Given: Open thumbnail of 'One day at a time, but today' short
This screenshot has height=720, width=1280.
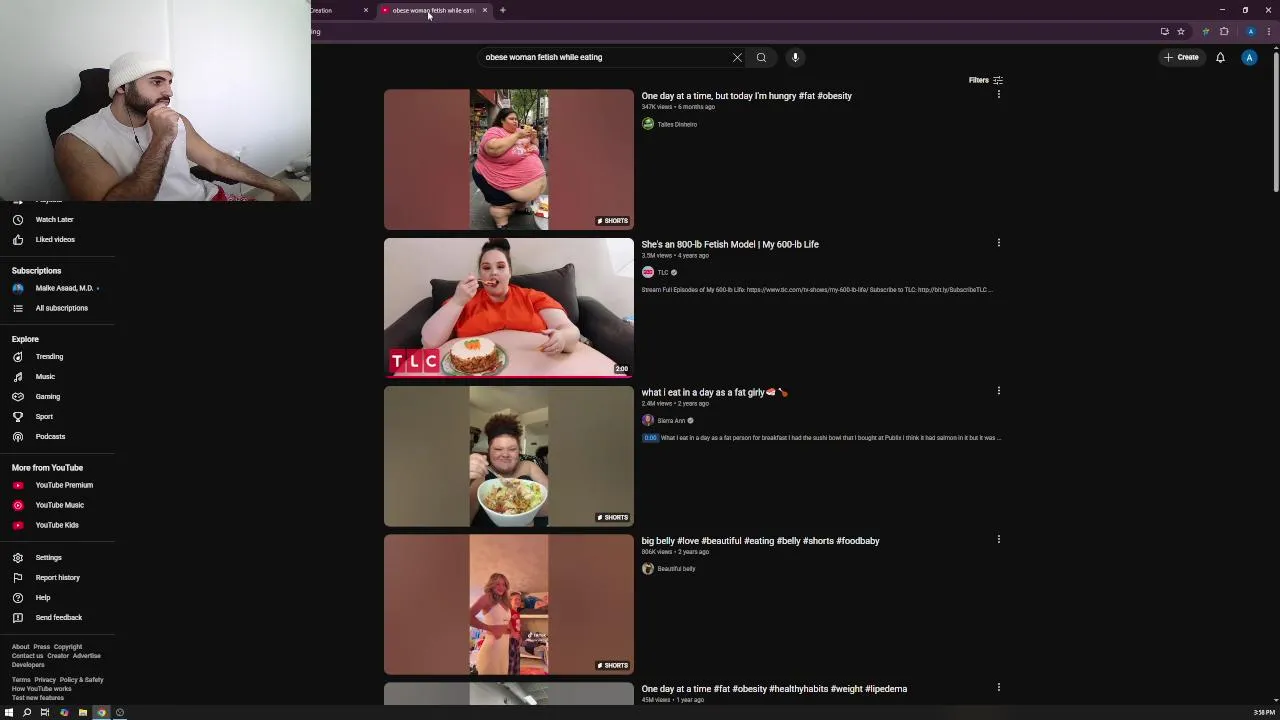Looking at the screenshot, I should click(508, 160).
